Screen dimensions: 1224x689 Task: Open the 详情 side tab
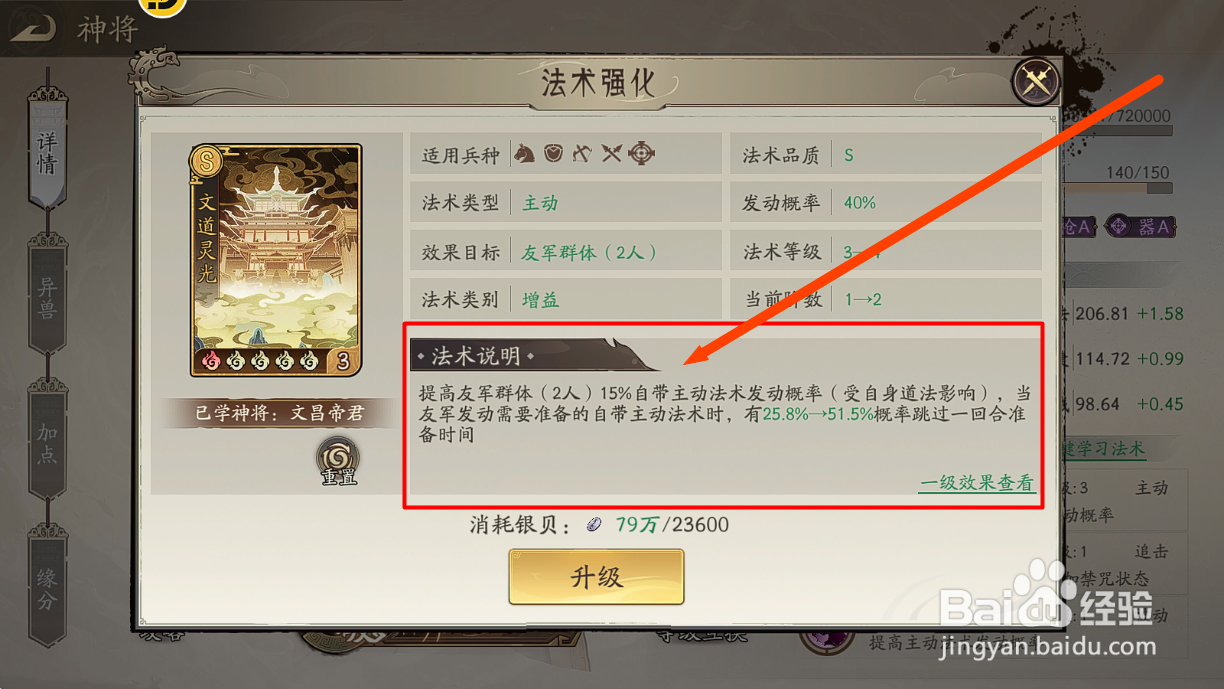(x=47, y=150)
